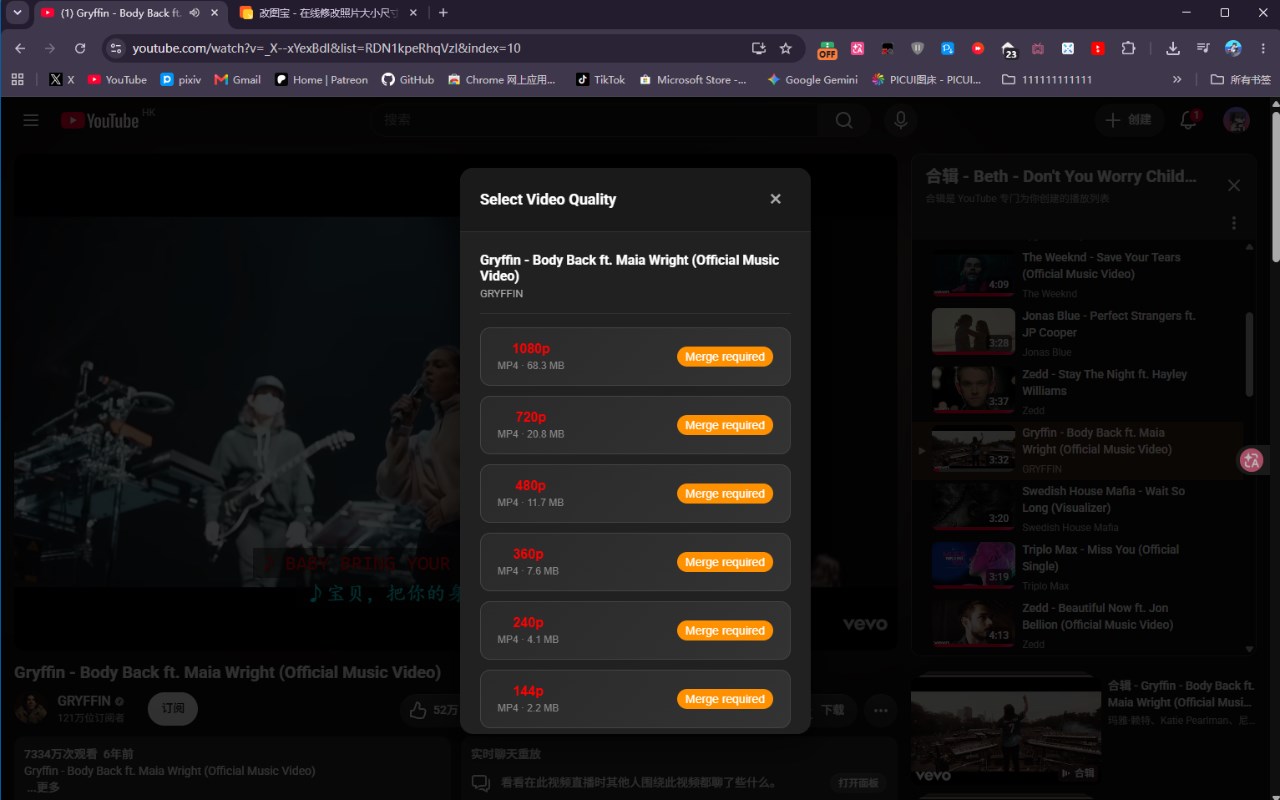Choose the 240p MP4 4.1 MB option

tap(635, 630)
